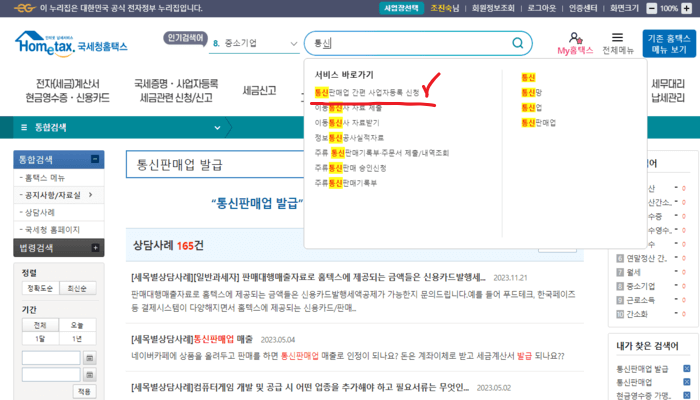
Task: Select 주류통신판매기록부 suggestion
Action: [346, 183]
